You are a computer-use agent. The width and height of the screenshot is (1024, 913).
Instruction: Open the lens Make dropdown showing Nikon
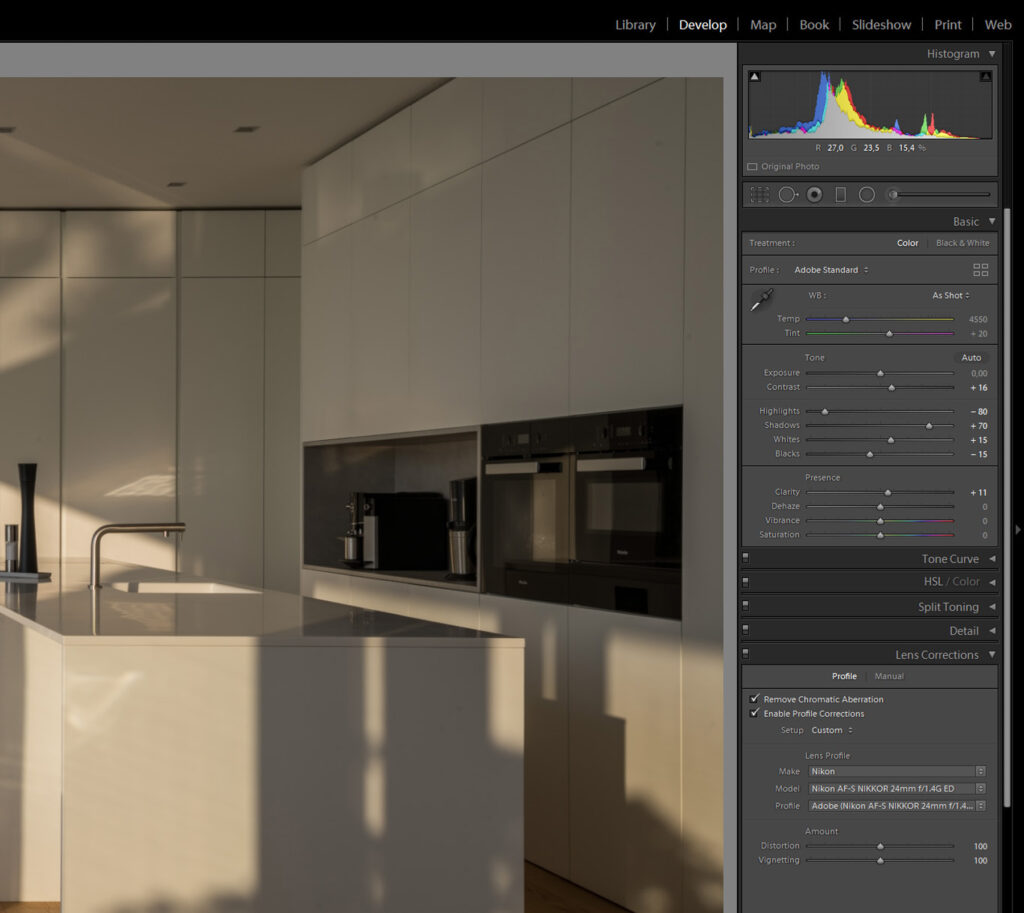(x=891, y=771)
